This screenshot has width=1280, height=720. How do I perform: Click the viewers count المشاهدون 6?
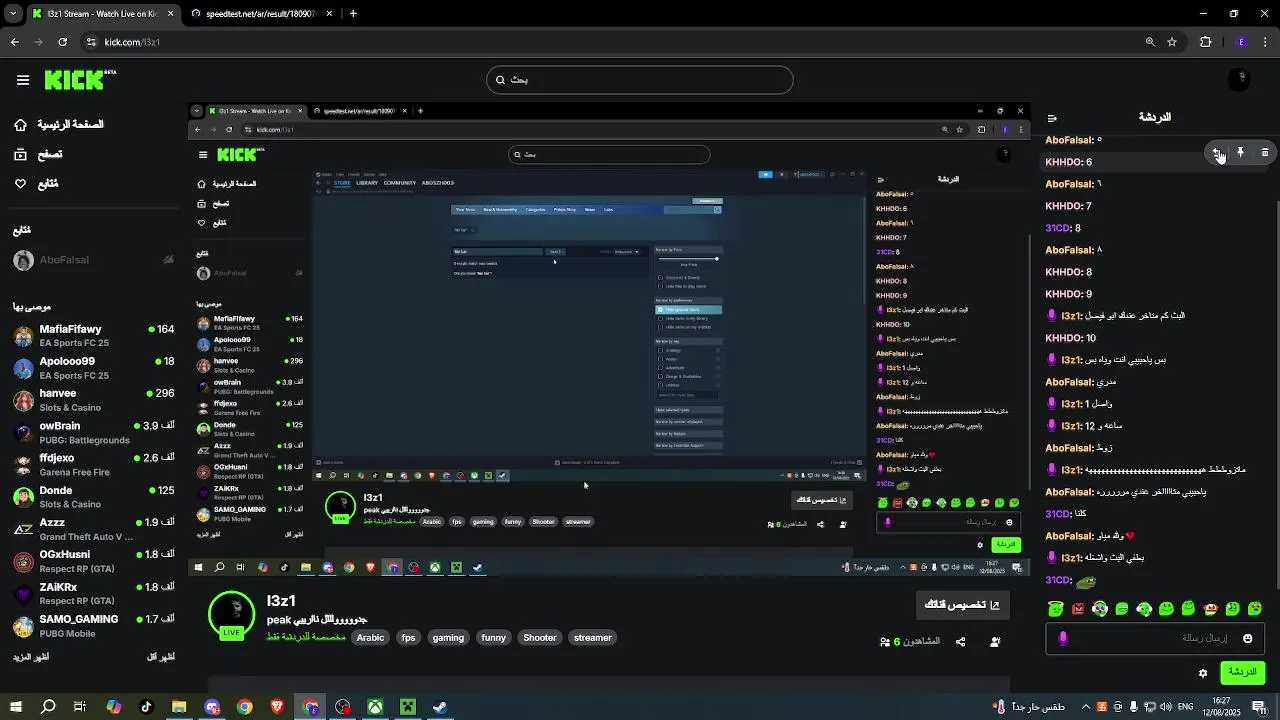point(910,642)
